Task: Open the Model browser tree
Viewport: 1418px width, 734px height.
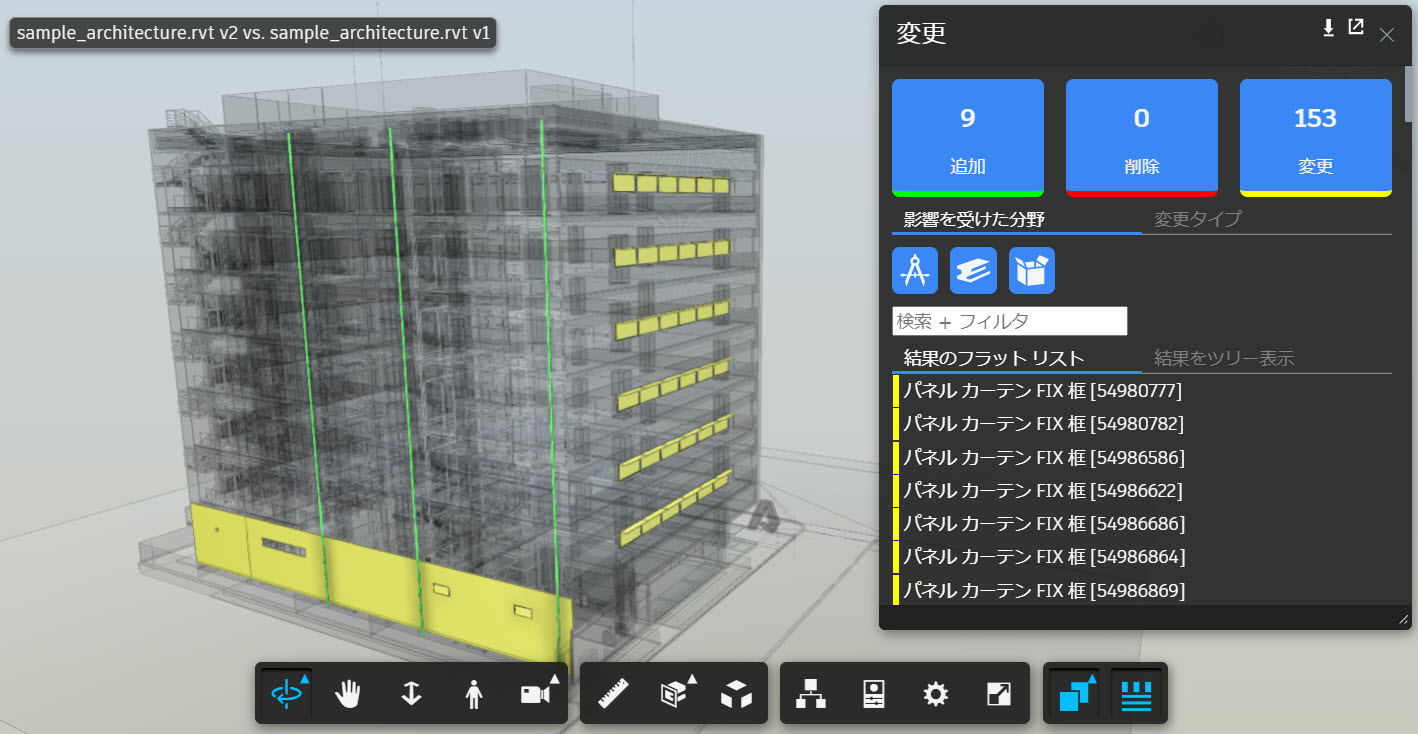Action: [810, 693]
